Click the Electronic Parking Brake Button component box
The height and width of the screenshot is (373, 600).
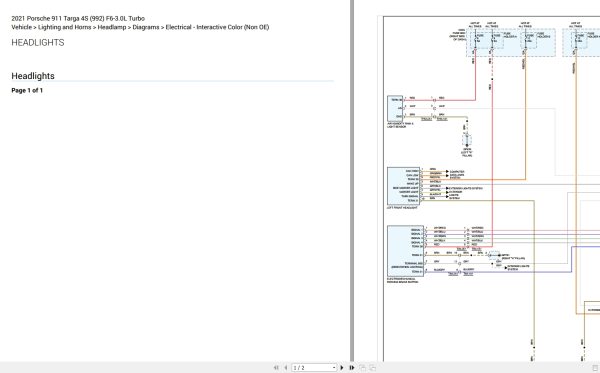[x=405, y=251]
